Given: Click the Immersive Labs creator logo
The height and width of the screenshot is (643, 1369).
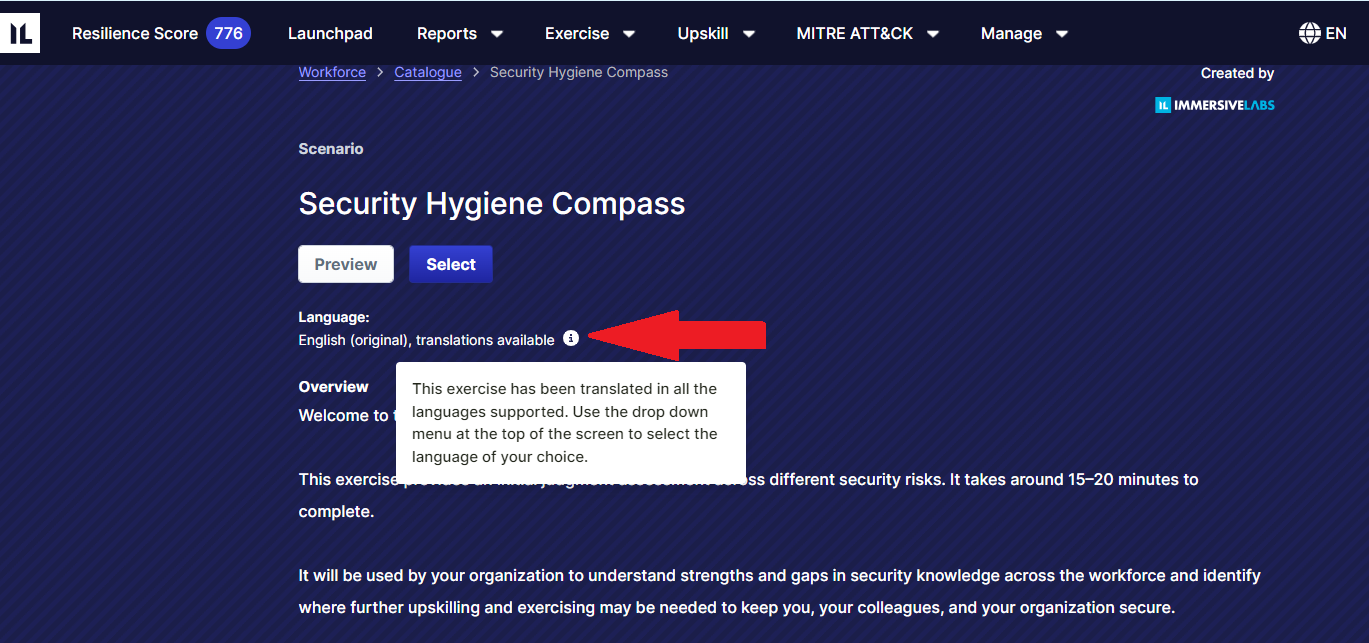Looking at the screenshot, I should click(1214, 105).
